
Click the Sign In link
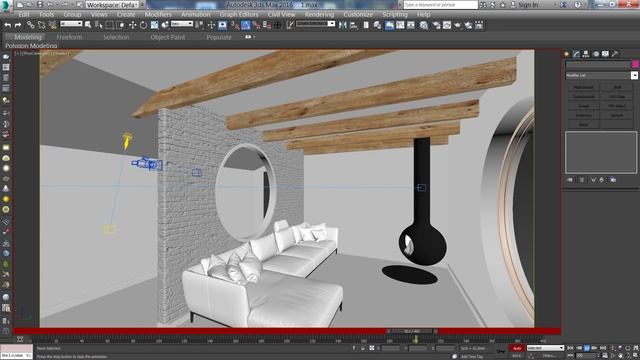[x=528, y=5]
